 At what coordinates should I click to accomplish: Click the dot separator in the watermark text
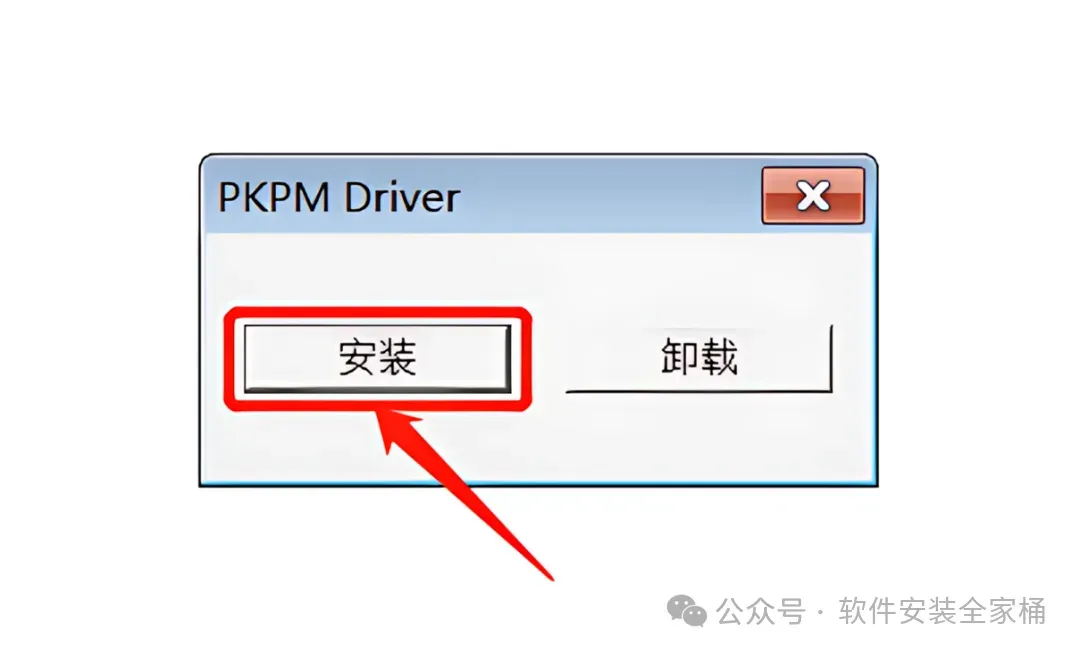pyautogui.click(x=820, y=612)
